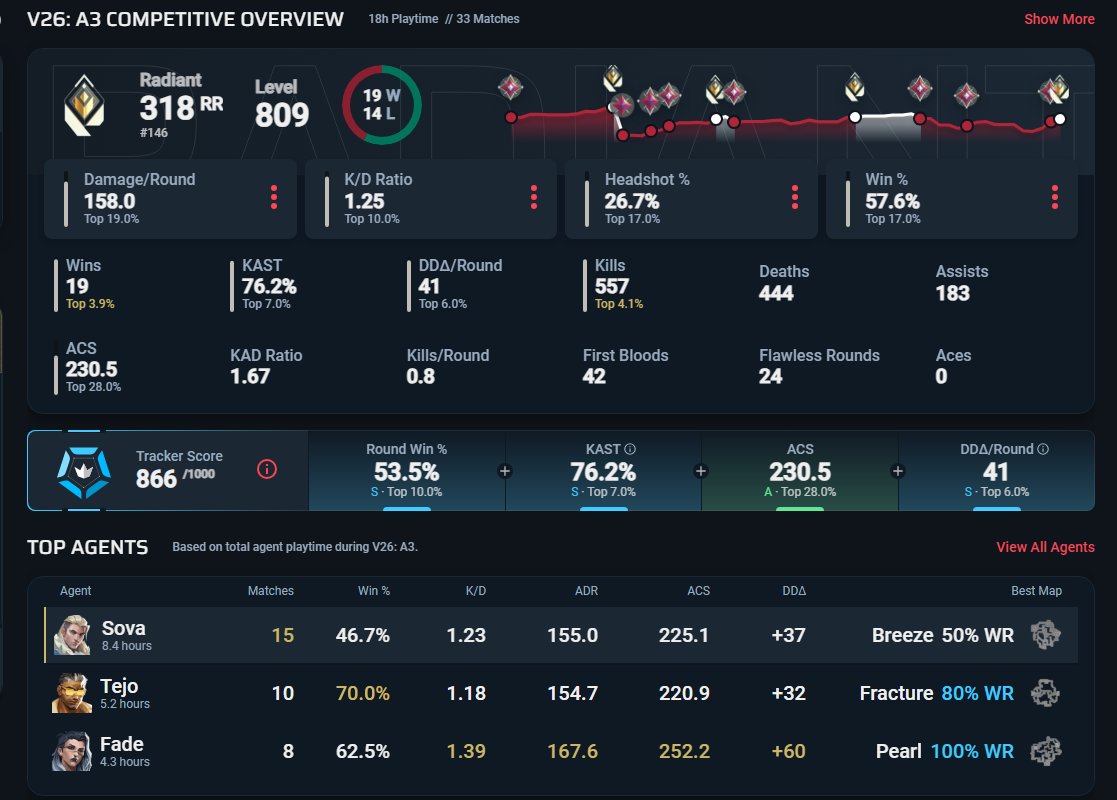The image size is (1117, 800).
Task: Click the Breeze map icon
Action: coord(1046,635)
